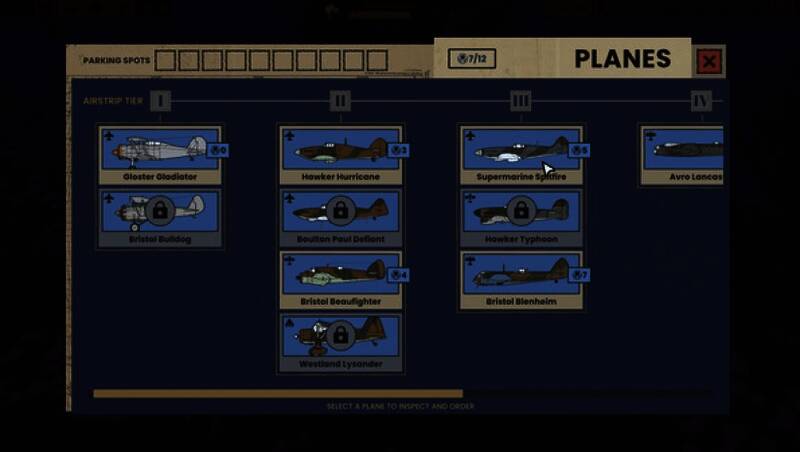Viewport: 800px width, 452px height.
Task: Jump to Airstrip Tier II marker
Action: point(340,101)
